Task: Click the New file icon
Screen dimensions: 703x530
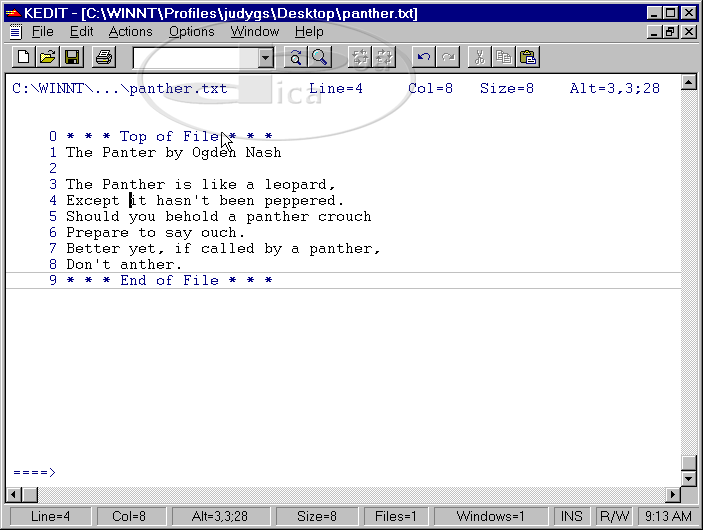Action: click(23, 58)
